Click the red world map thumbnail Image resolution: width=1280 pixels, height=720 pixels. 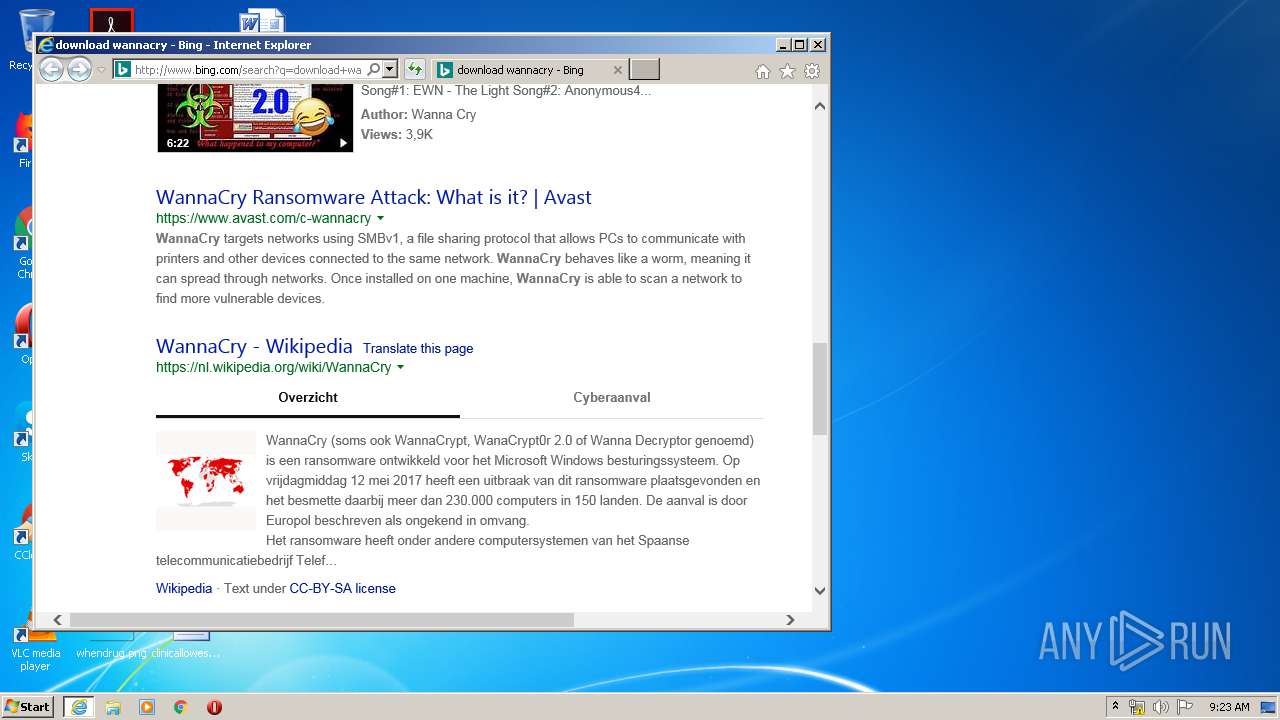206,481
